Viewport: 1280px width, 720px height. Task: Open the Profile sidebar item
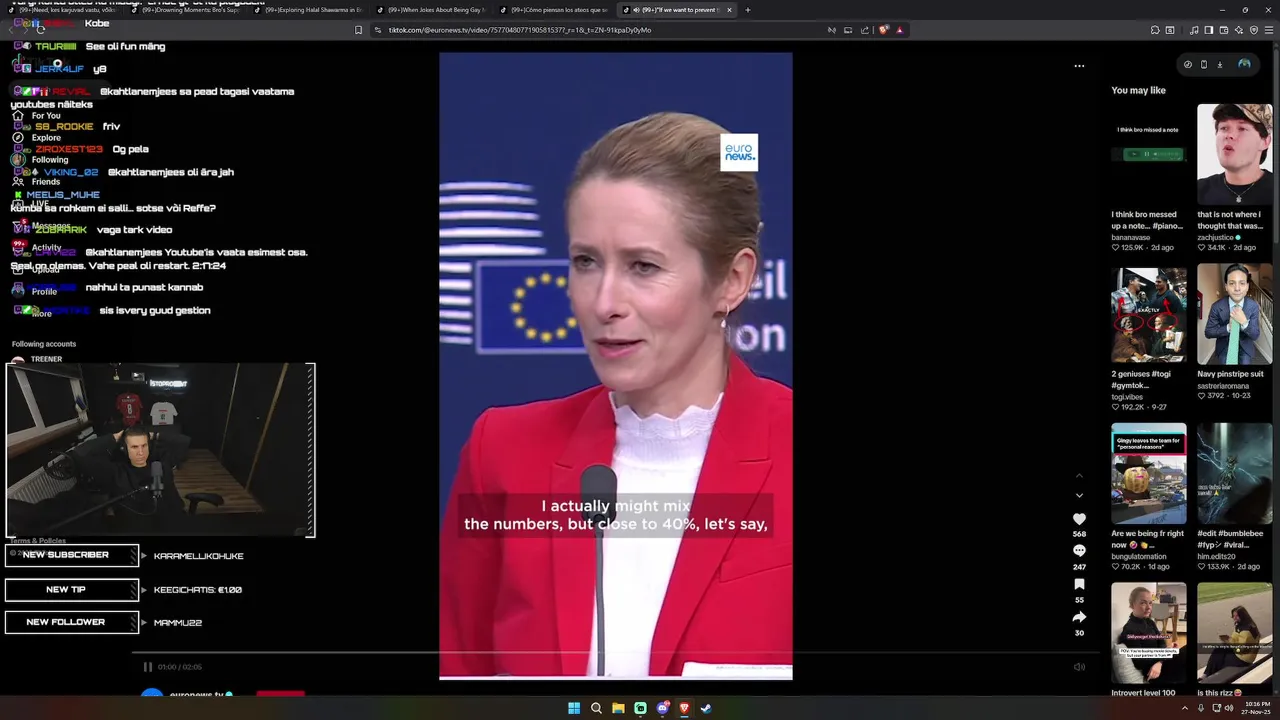pos(36,292)
